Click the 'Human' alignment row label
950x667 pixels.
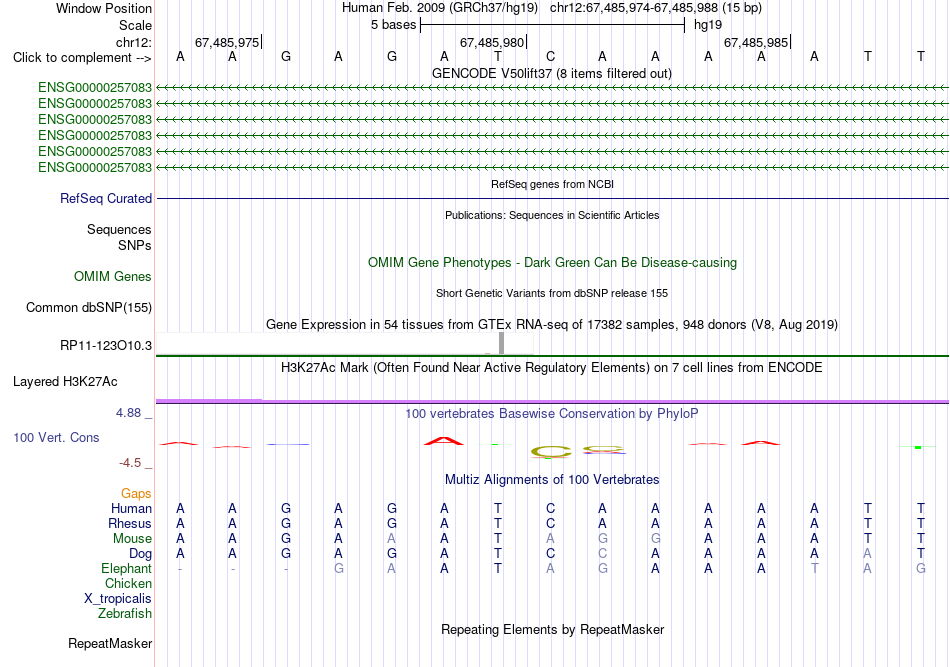point(131,508)
